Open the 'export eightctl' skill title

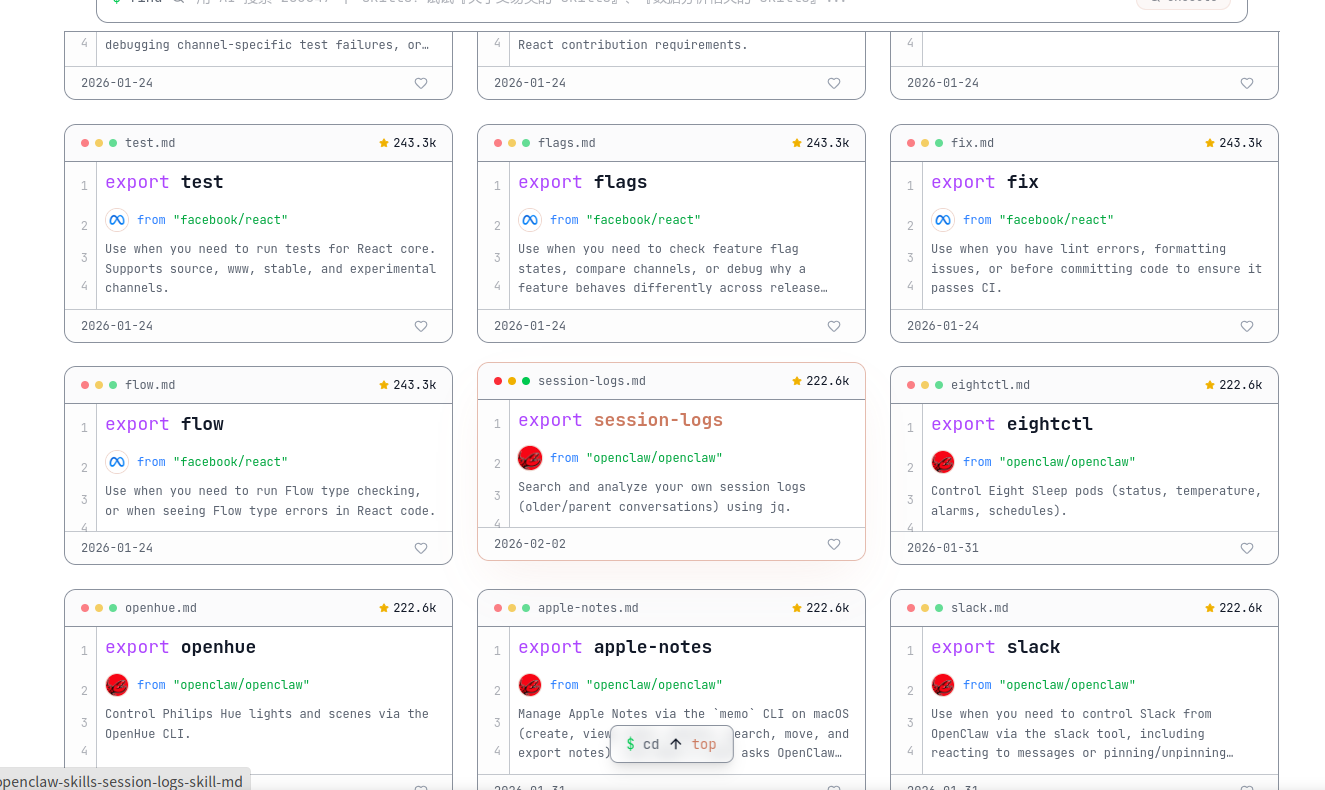tap(1012, 424)
